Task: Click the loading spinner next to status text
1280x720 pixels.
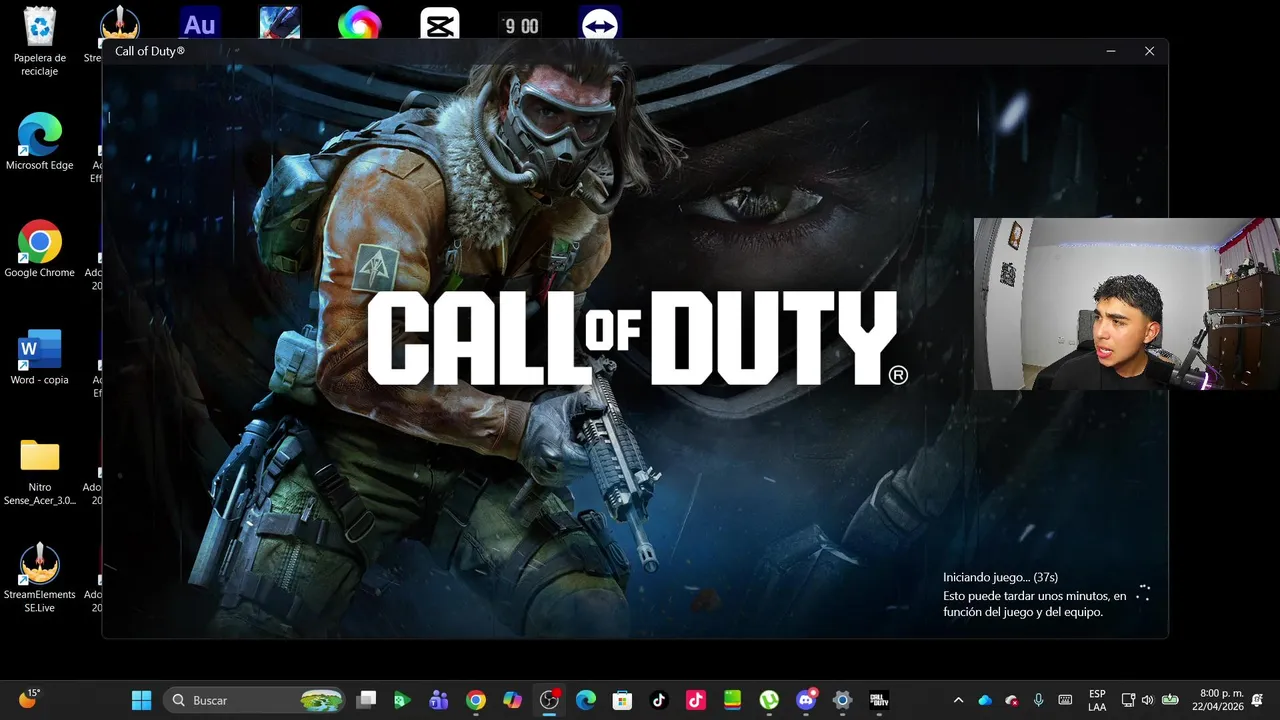Action: 1143,594
